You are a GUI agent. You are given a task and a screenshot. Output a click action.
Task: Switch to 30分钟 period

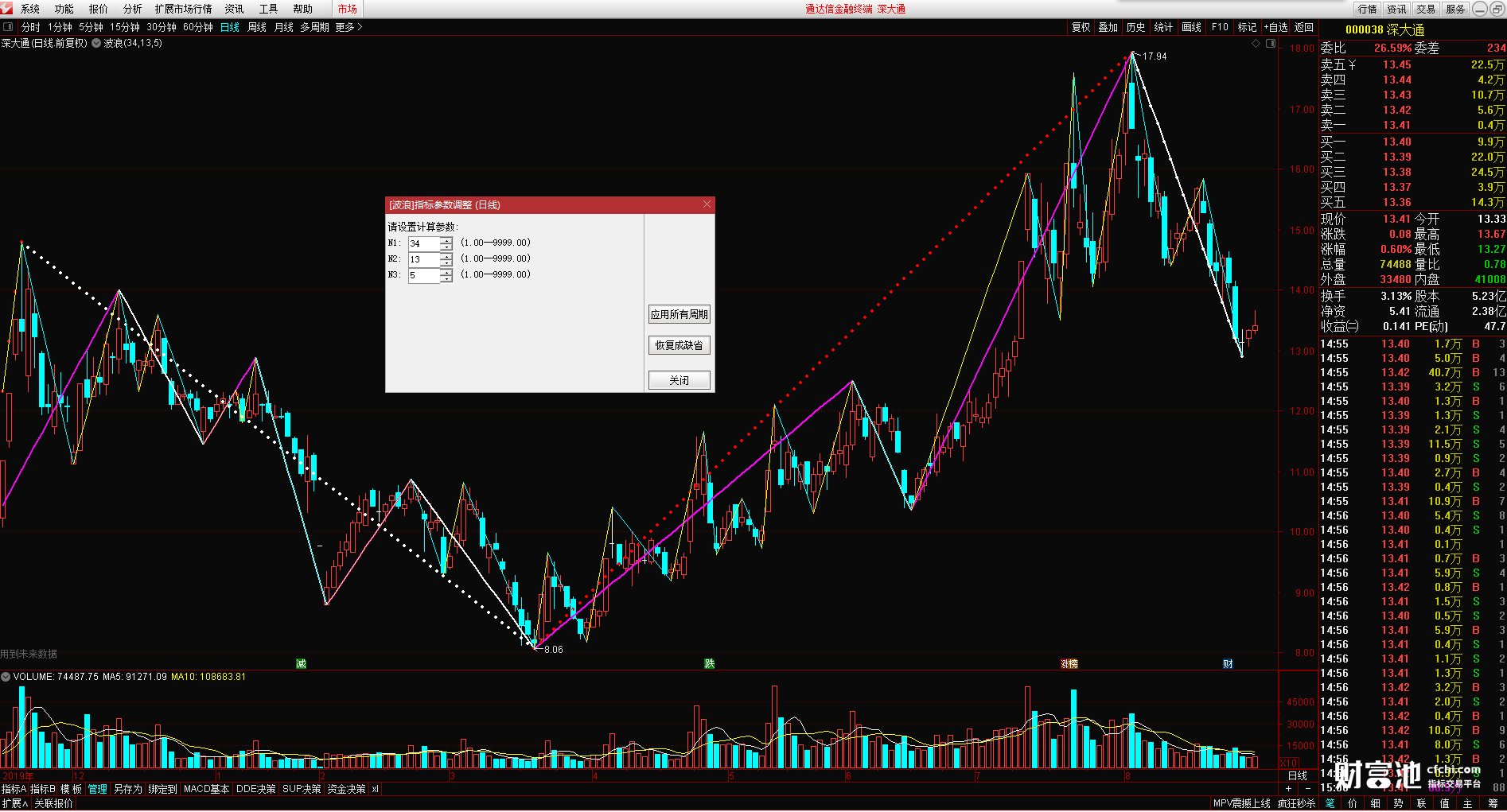[162, 27]
